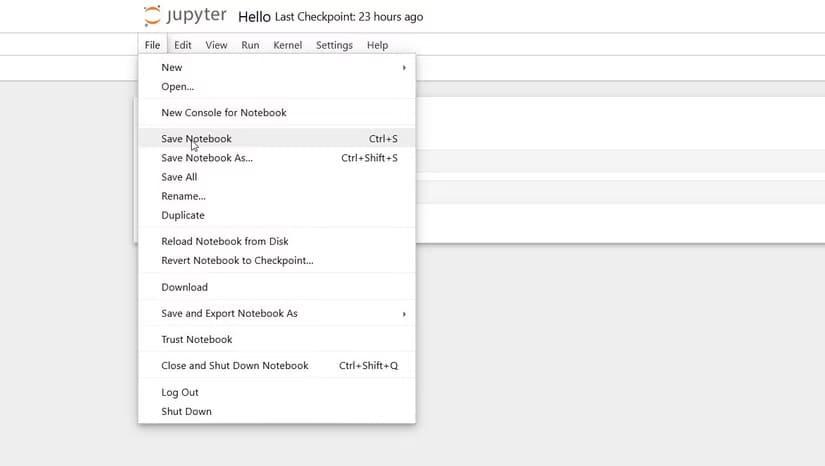Select Revert Notebook to Checkpoint
This screenshot has width=825, height=466.
coord(237,261)
